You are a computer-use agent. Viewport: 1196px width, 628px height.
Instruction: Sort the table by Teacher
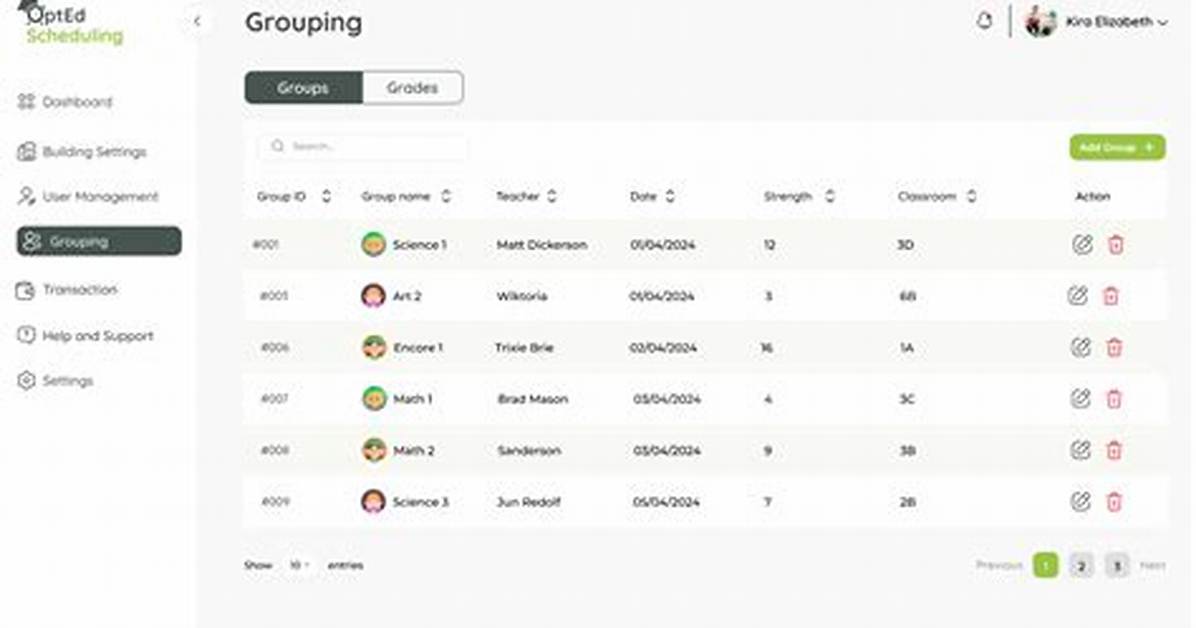551,196
